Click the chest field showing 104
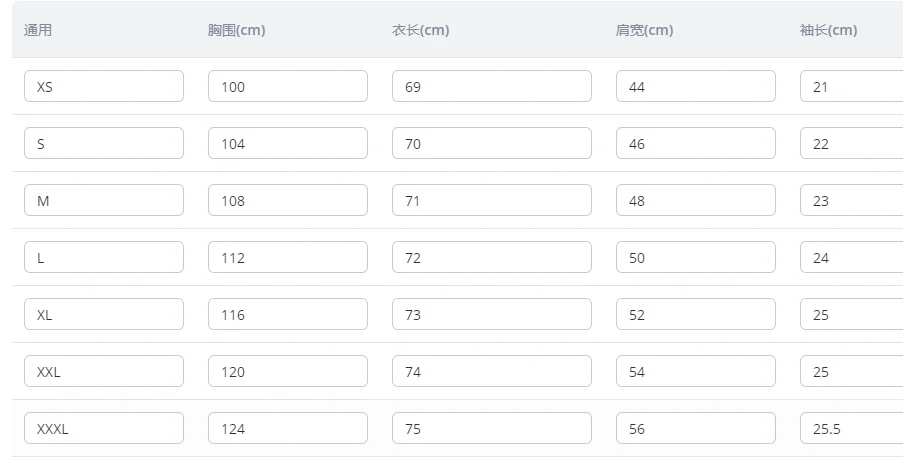Viewport: 903px width, 460px height. pyautogui.click(x=288, y=143)
